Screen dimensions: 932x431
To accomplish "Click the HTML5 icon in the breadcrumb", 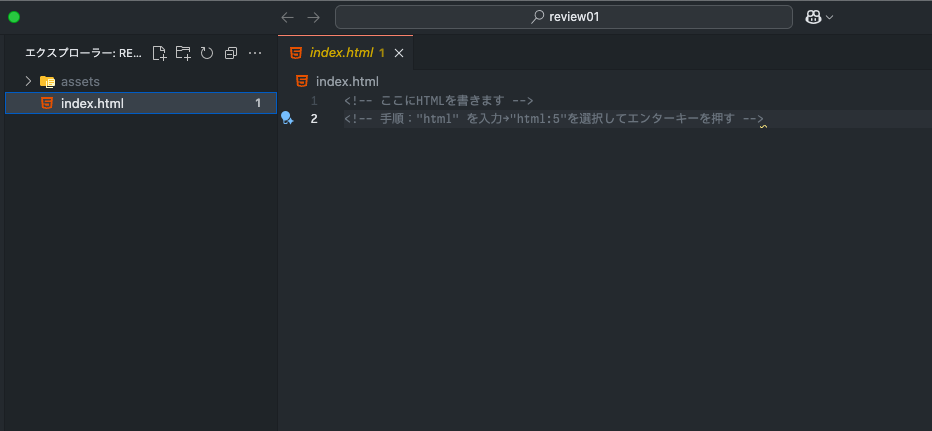I will click(x=301, y=81).
